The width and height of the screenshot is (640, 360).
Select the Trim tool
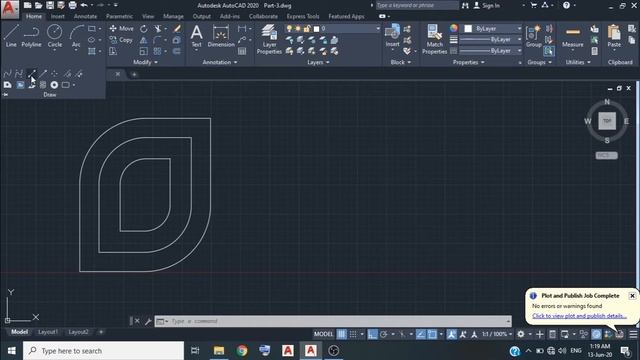click(158, 29)
